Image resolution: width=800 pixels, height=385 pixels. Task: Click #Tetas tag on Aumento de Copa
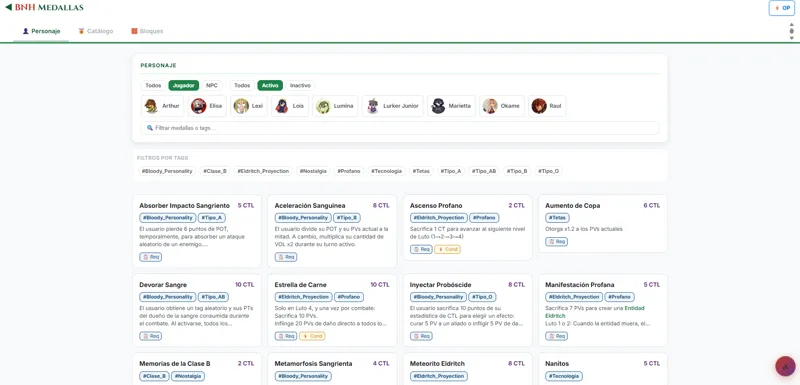point(557,218)
